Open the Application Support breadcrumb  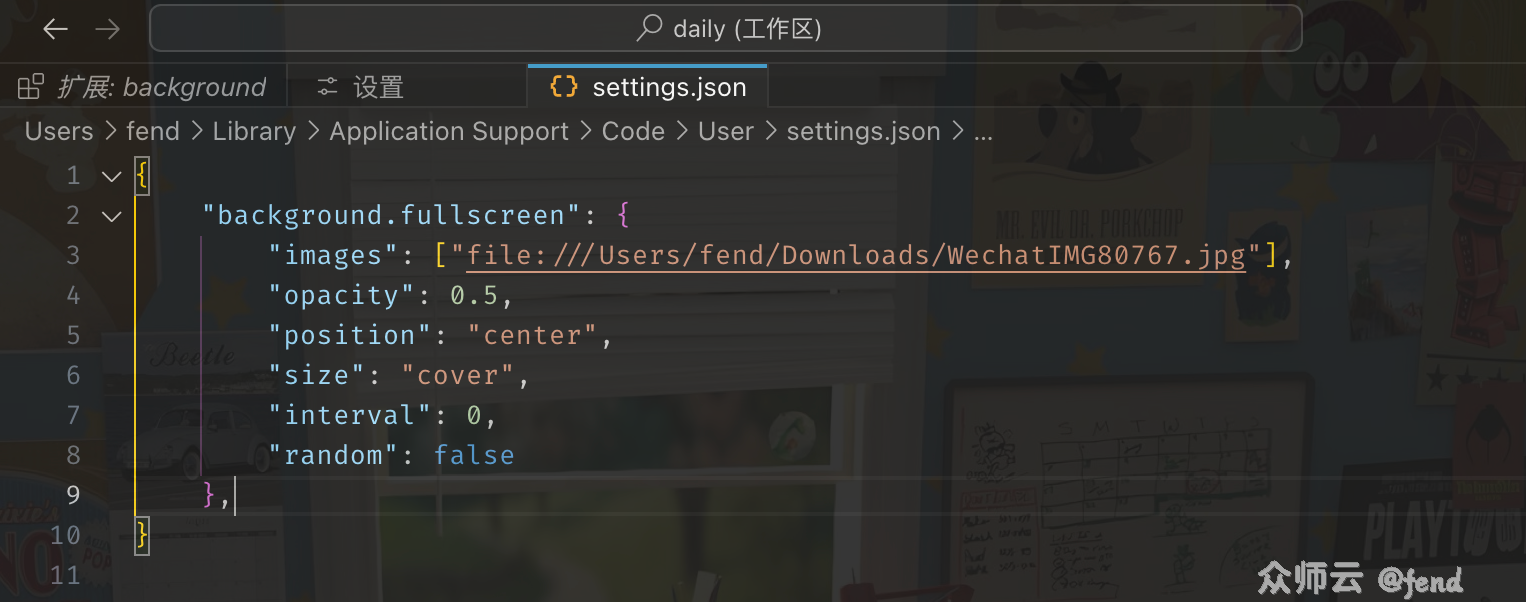(449, 132)
